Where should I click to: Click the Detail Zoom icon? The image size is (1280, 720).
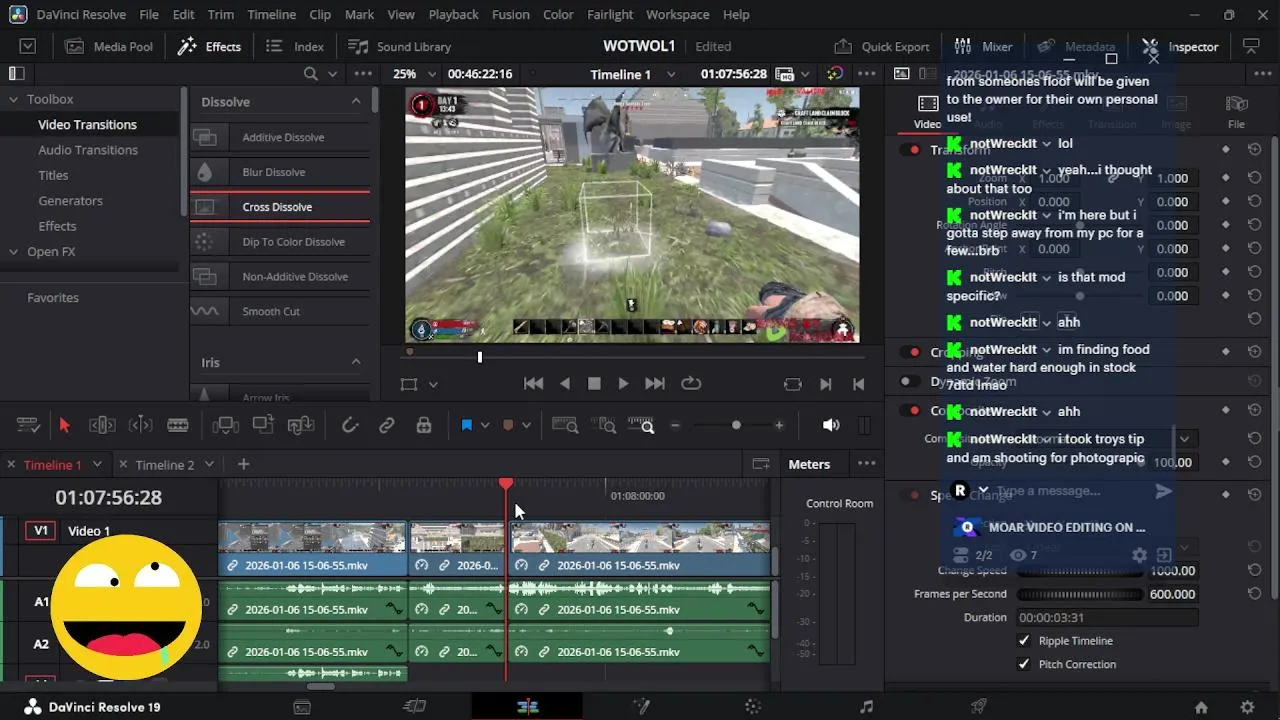coord(603,425)
